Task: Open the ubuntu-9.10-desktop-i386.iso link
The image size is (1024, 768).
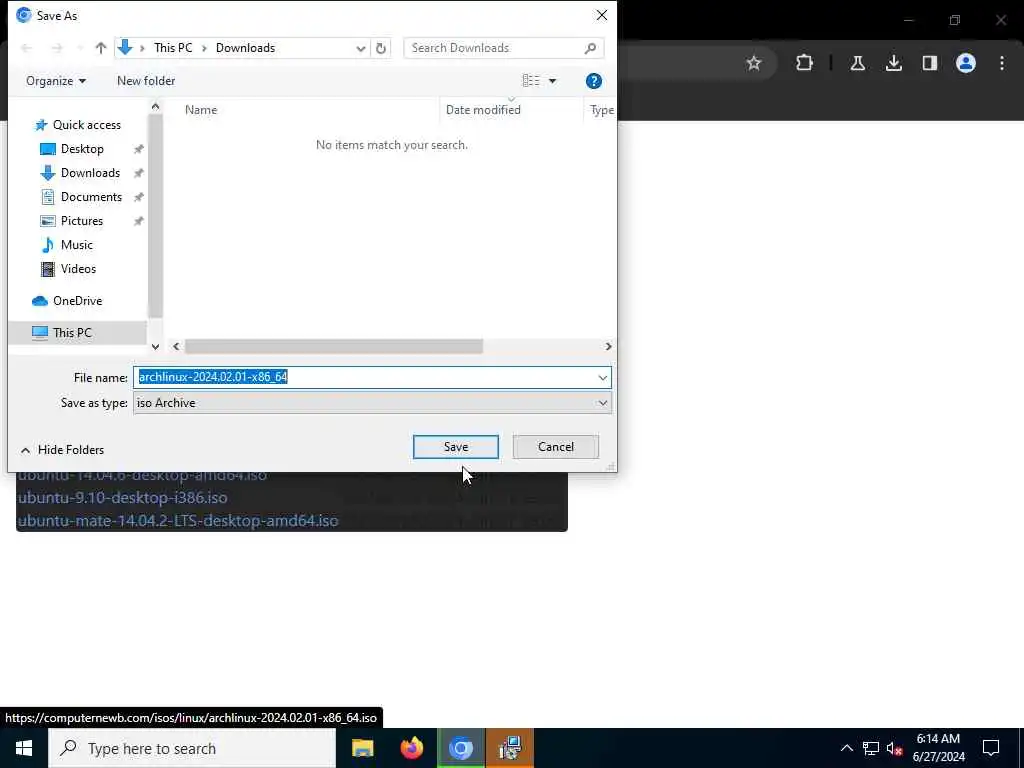Action: (123, 498)
